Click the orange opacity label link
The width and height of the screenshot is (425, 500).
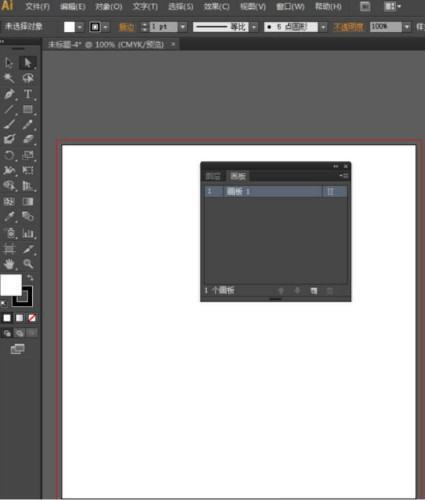[x=348, y=27]
